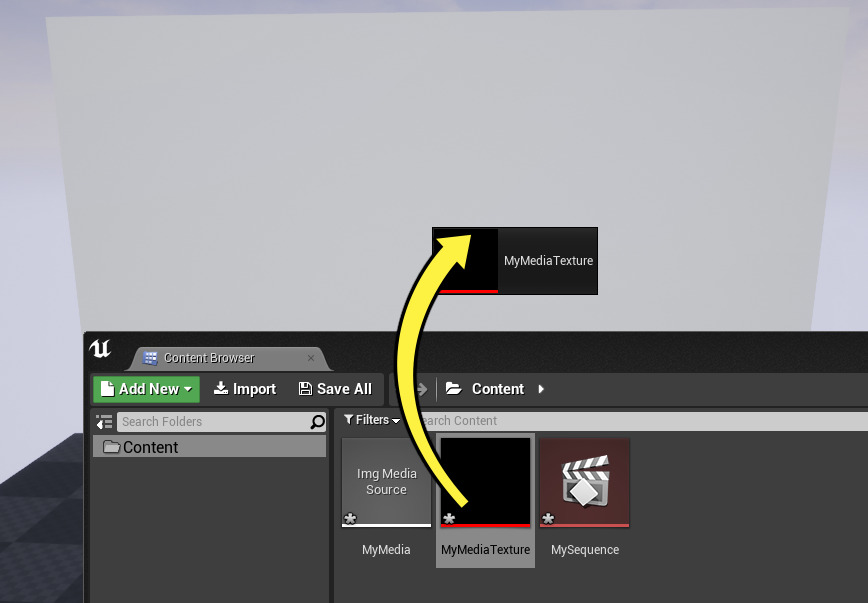Viewport: 868px width, 603px height.
Task: Click the Content breadcrumb label
Action: (498, 389)
